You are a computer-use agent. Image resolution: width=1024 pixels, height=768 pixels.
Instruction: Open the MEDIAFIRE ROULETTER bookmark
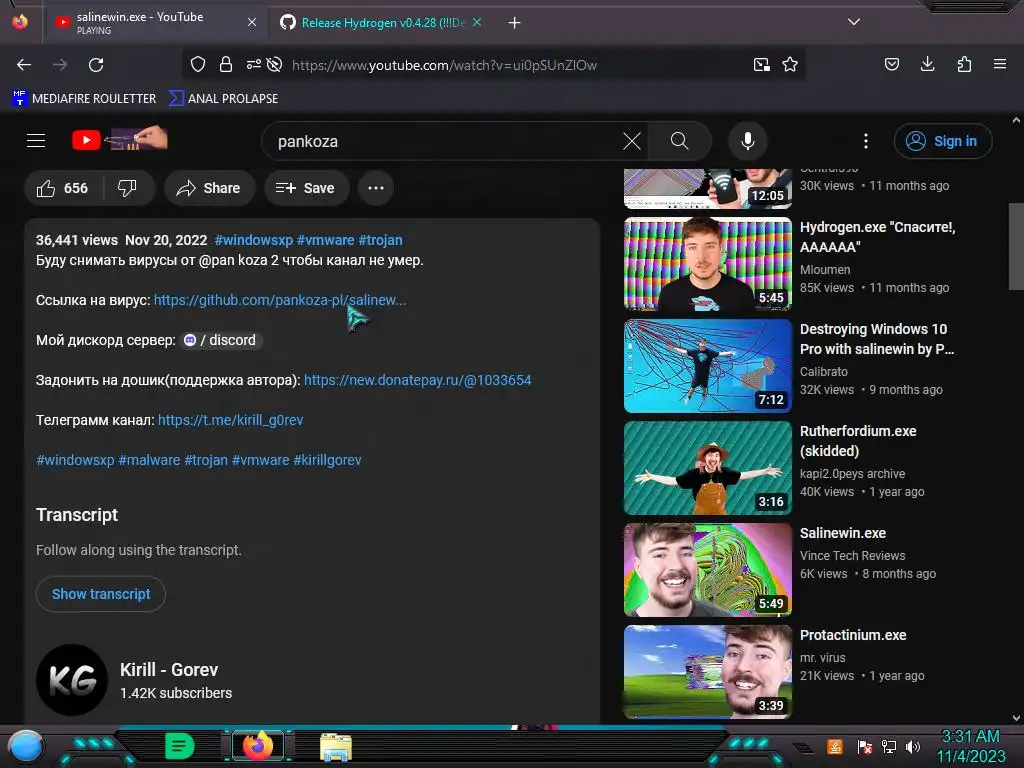84,98
